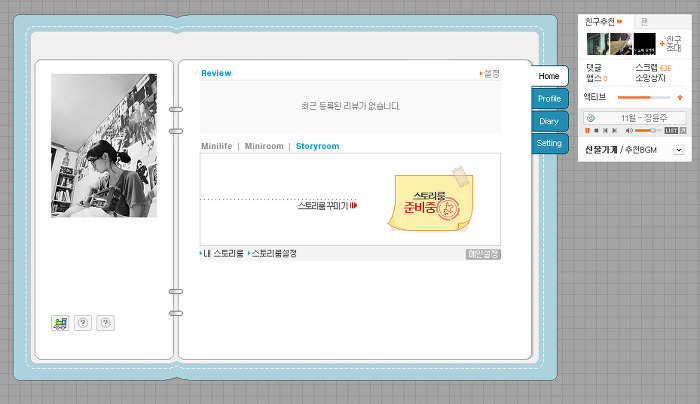This screenshot has width=700, height=404.
Task: Switch to the Diary tab
Action: point(548,121)
